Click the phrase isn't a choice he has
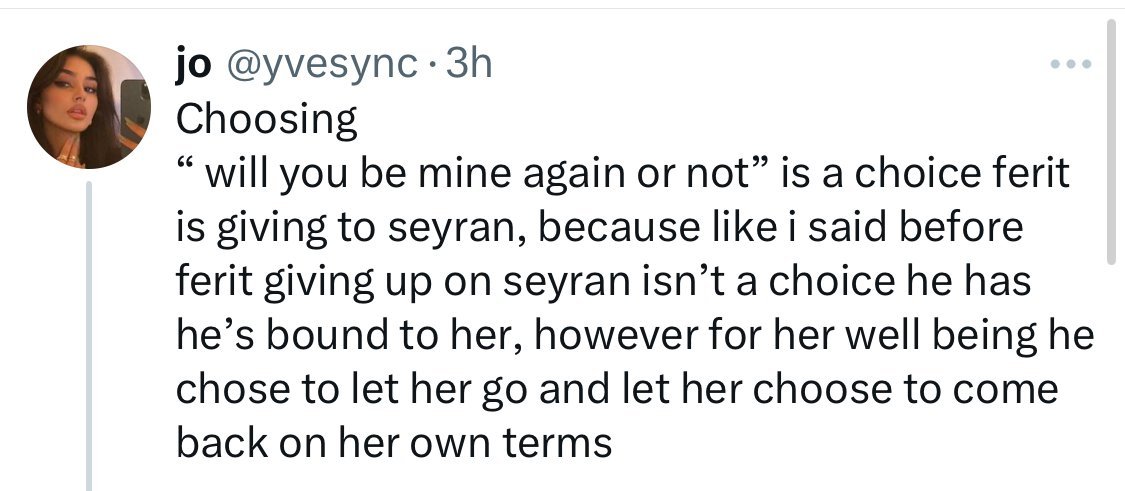Screen dimensions: 1125x491 pos(841,282)
